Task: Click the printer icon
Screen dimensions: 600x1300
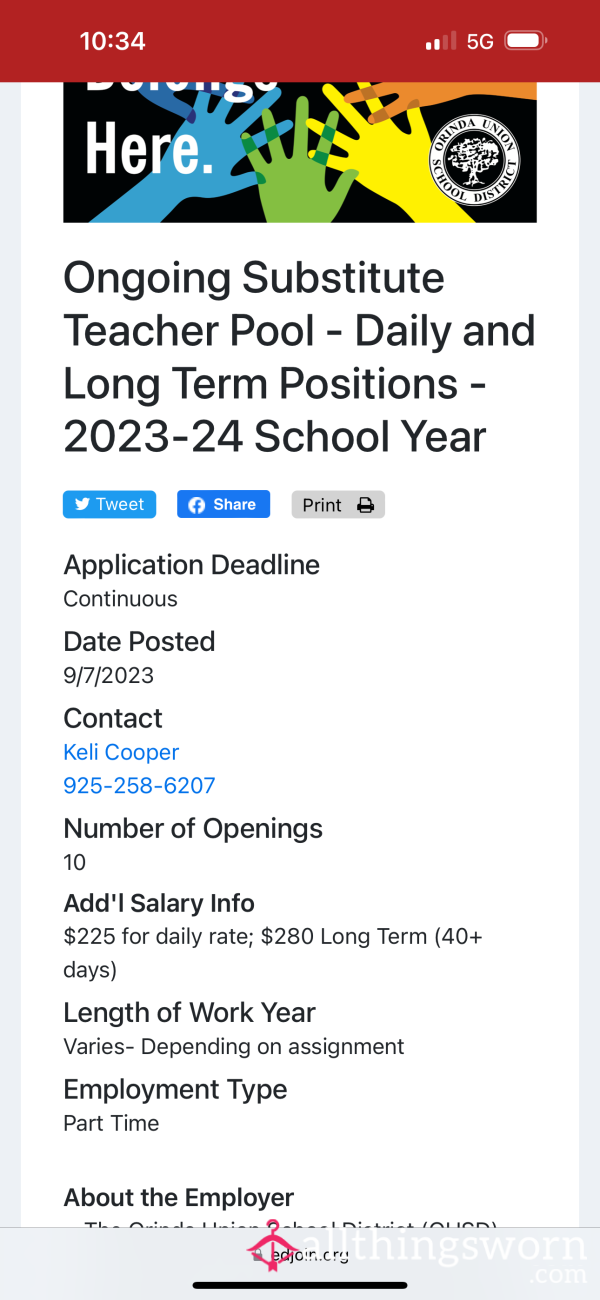Action: click(x=366, y=505)
